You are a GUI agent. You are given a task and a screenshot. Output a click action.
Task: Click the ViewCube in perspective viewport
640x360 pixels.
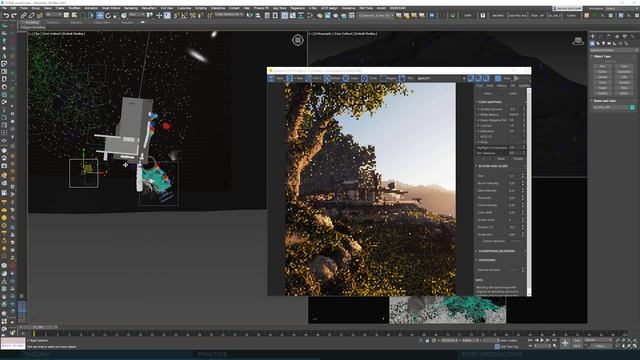[578, 41]
